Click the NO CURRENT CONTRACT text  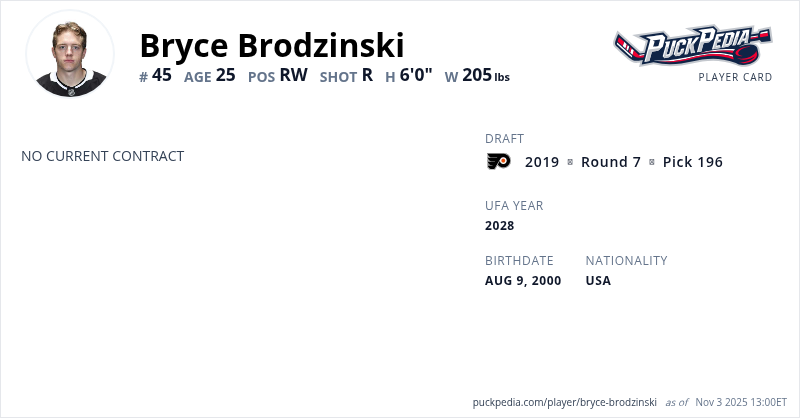102,156
